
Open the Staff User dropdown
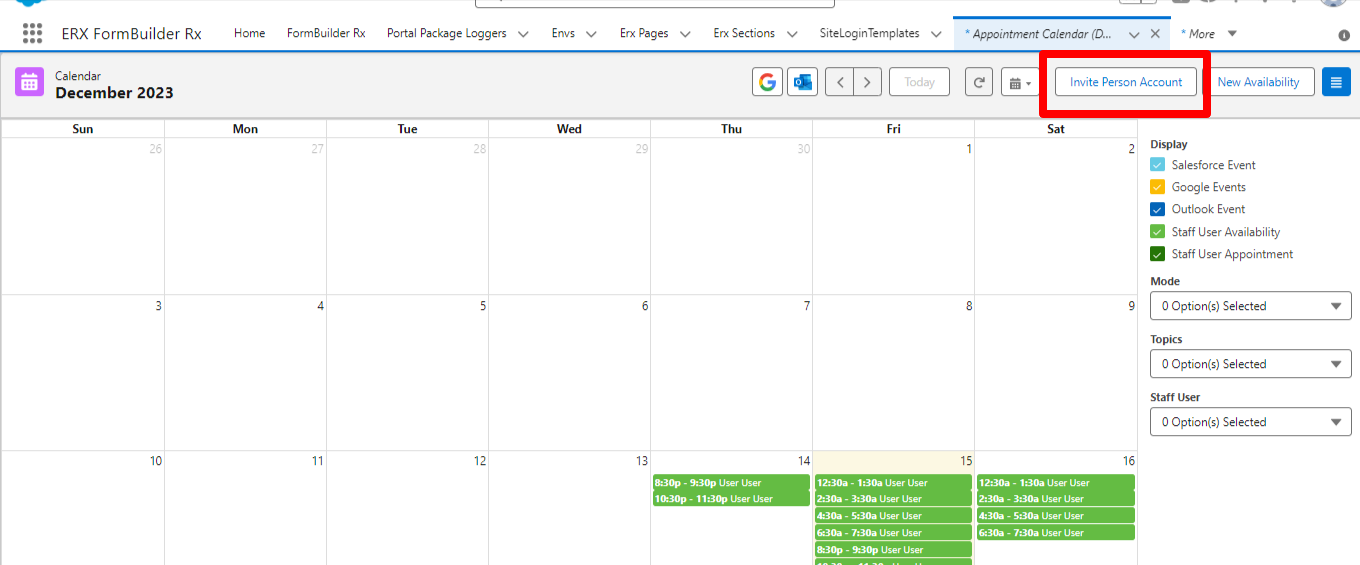pyautogui.click(x=1251, y=422)
